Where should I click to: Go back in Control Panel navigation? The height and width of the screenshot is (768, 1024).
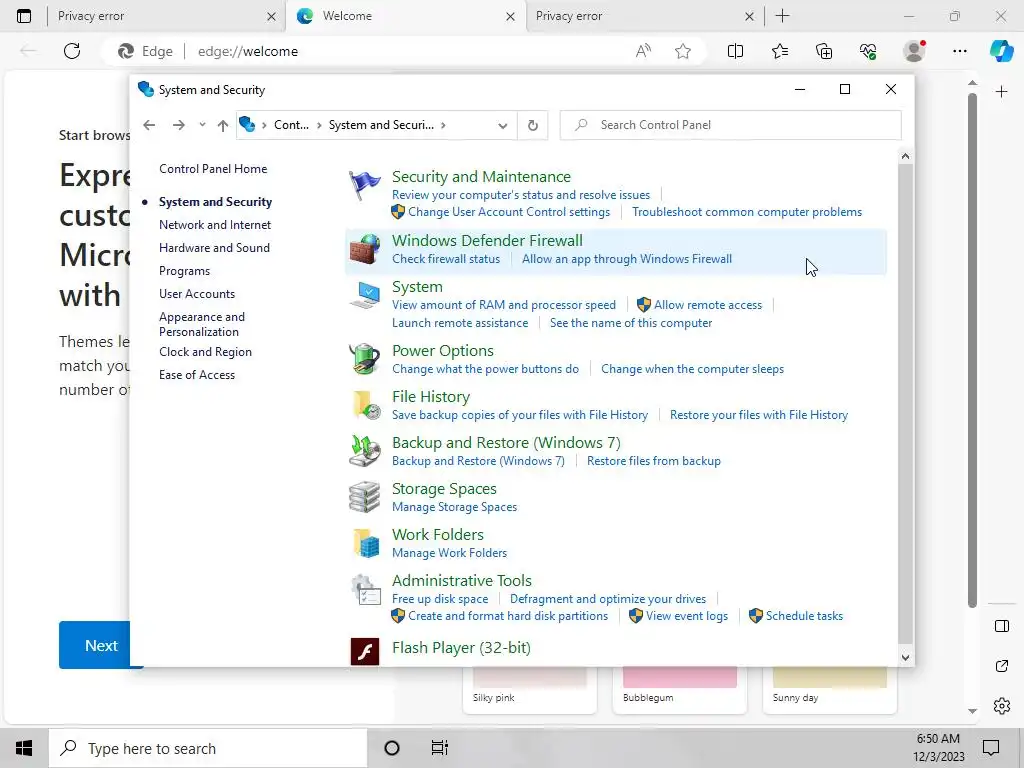(149, 125)
